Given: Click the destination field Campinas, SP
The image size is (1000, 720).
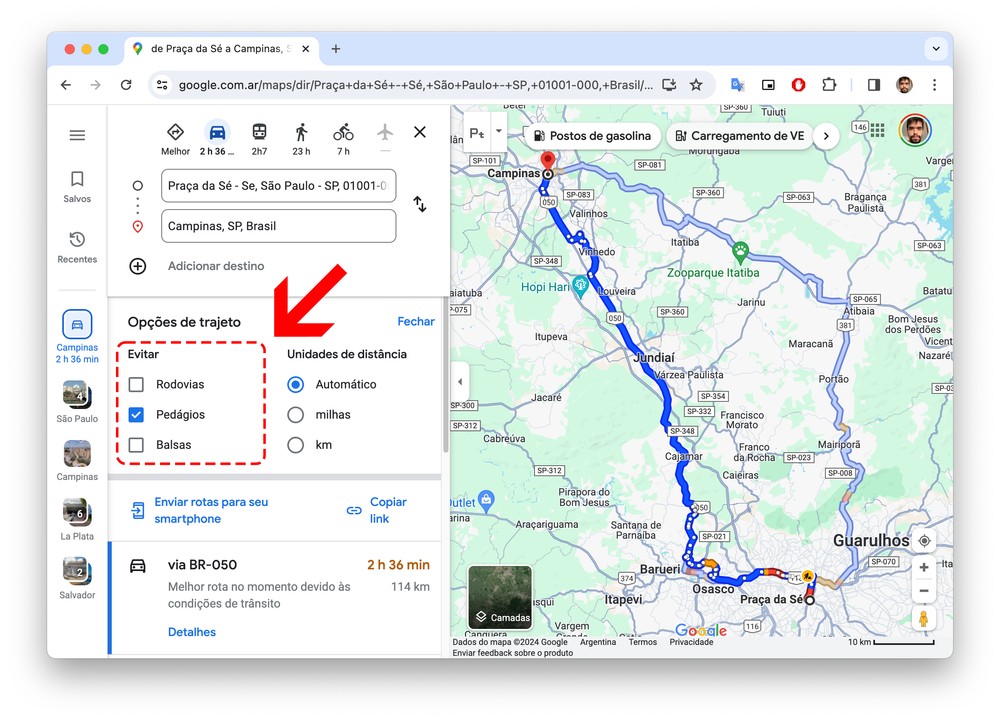Looking at the screenshot, I should pyautogui.click(x=279, y=226).
